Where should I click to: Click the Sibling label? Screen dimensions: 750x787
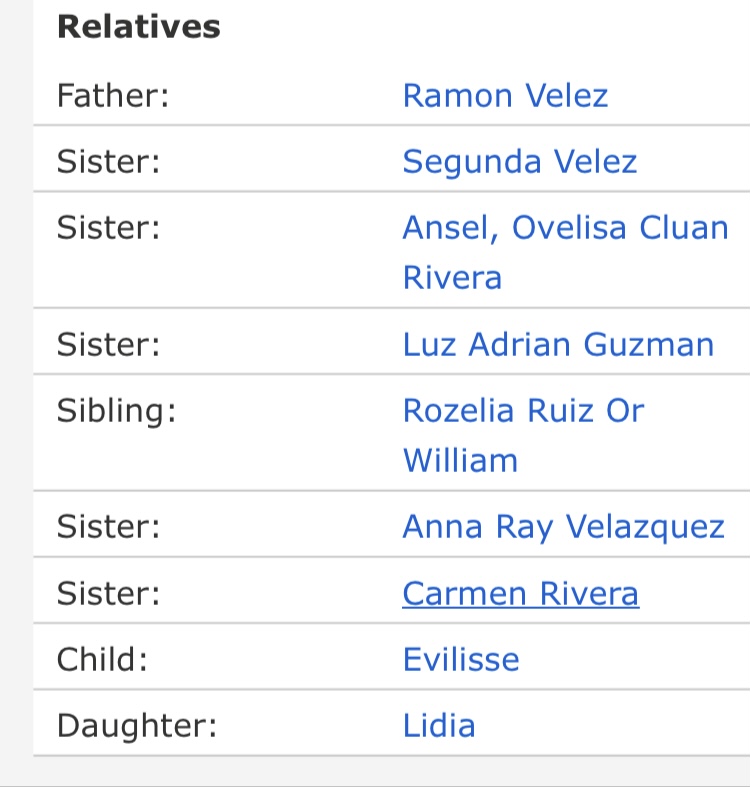tap(116, 411)
